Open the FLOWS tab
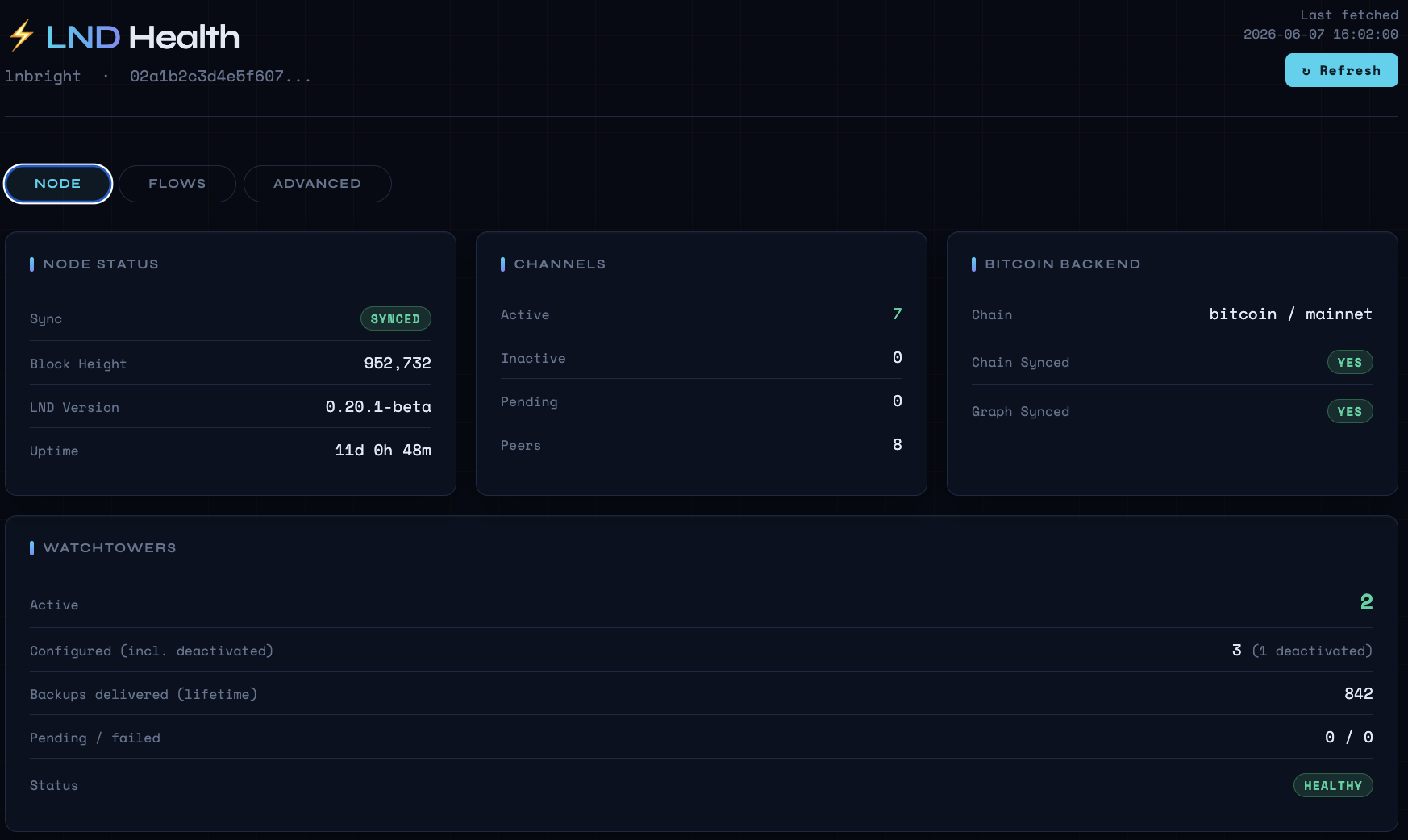Viewport: 1408px width, 840px height. coord(177,184)
